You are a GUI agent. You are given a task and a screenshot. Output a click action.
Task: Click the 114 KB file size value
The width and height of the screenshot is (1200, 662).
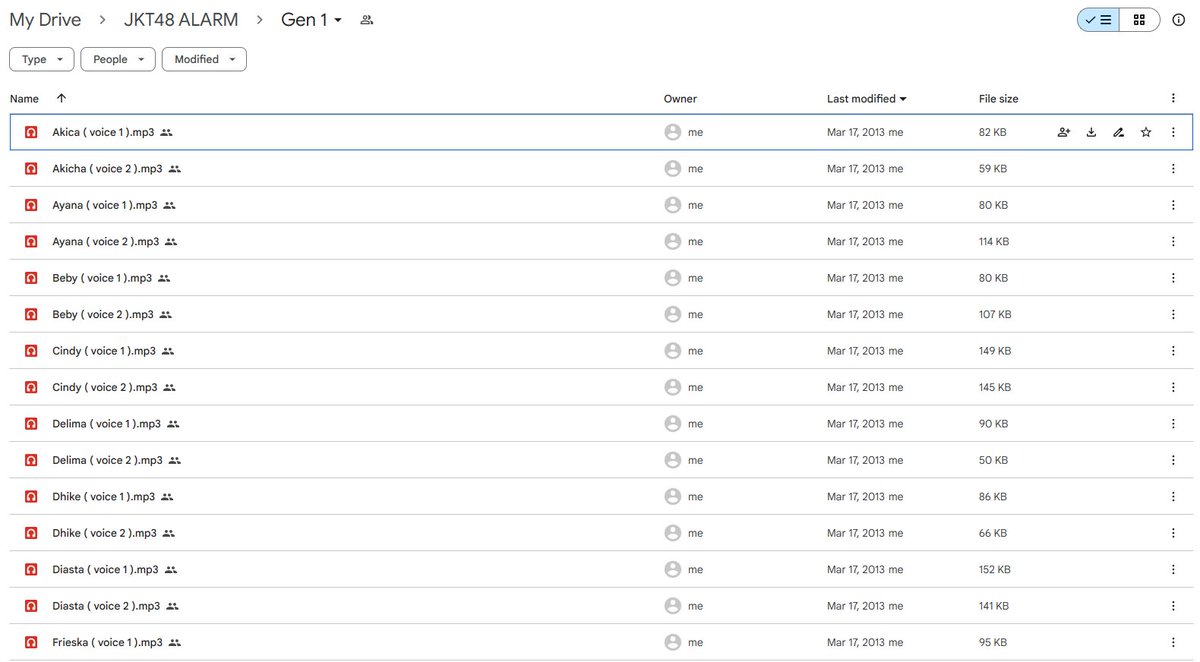(994, 242)
